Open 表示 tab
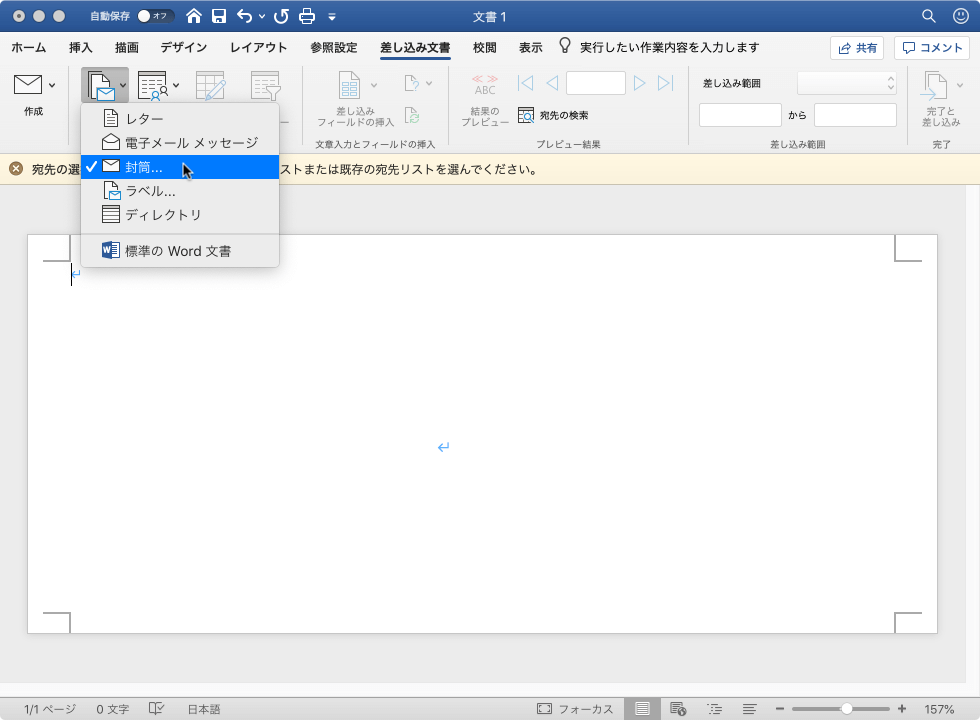 click(531, 48)
